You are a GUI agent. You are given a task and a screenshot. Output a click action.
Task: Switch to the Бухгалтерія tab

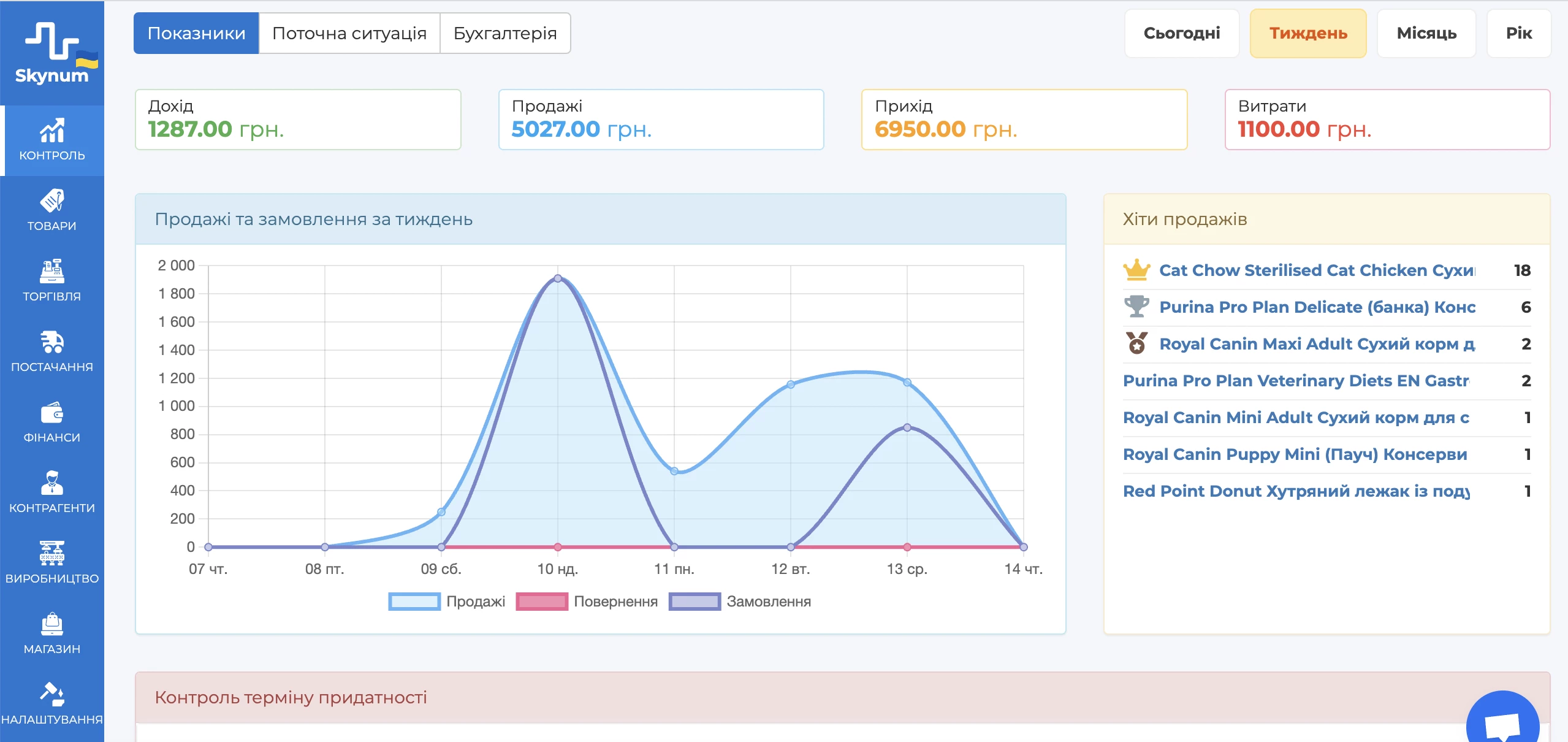pyautogui.click(x=505, y=33)
